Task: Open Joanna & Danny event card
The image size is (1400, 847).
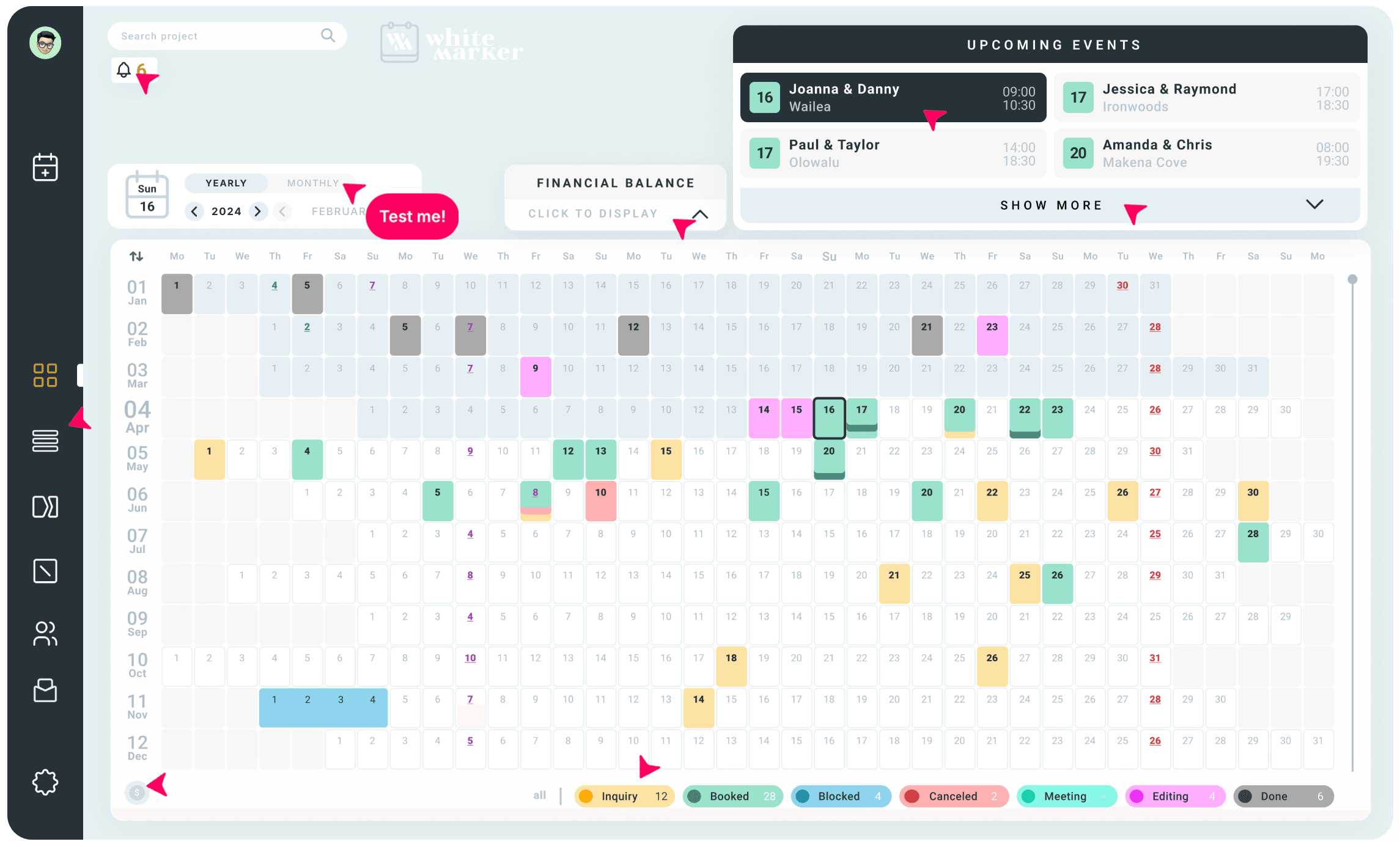Action: 893,98
